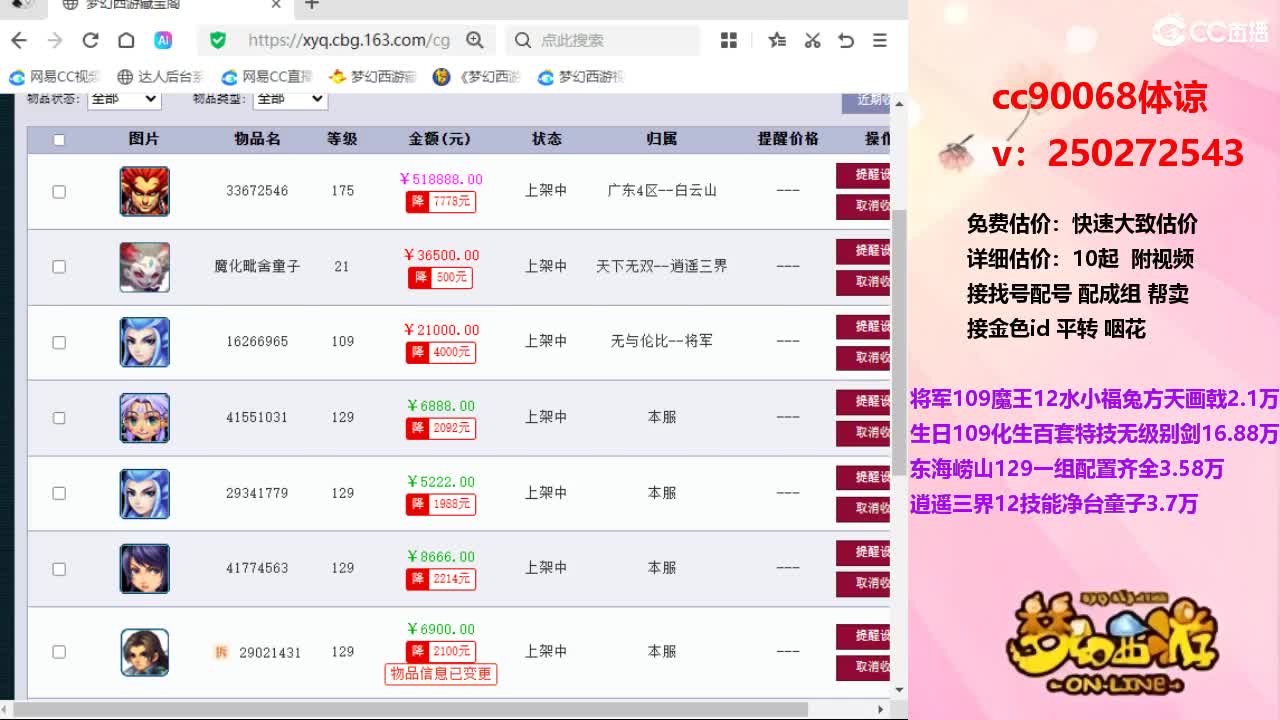Click the 近期收 button at top right
The width and height of the screenshot is (1280, 720).
pos(867,100)
